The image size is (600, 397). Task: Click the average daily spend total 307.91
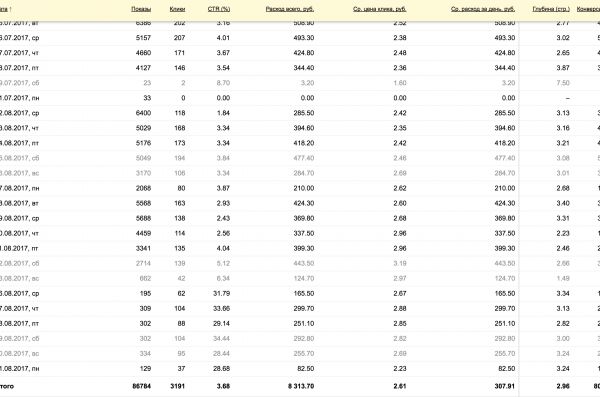(505, 386)
